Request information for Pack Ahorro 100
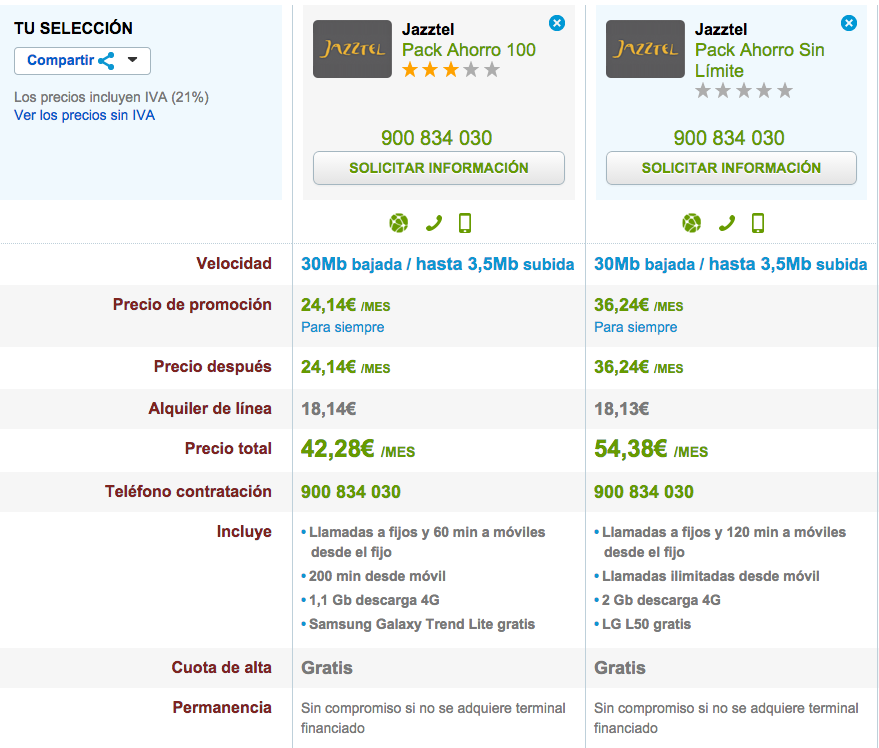 438,168
